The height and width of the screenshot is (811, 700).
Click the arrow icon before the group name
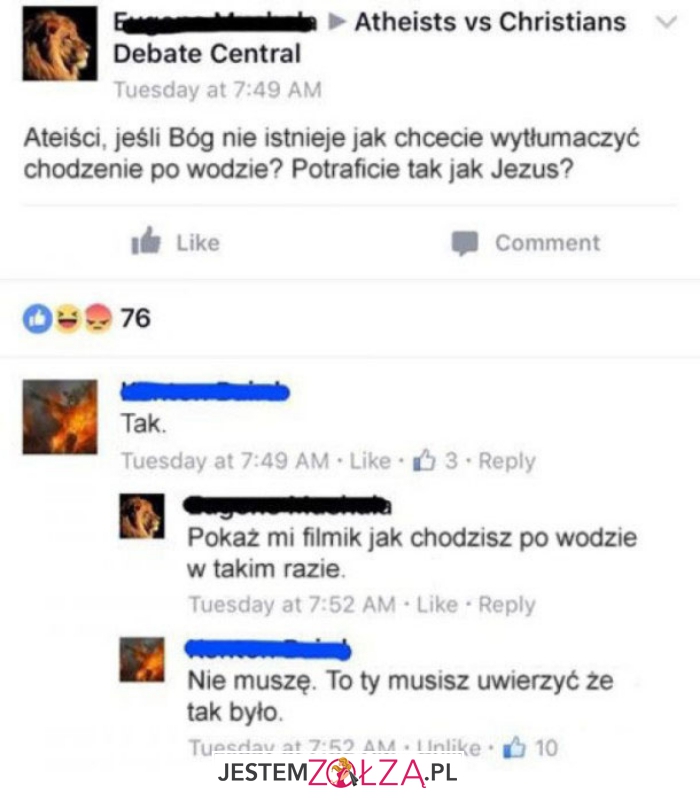pyautogui.click(x=337, y=22)
